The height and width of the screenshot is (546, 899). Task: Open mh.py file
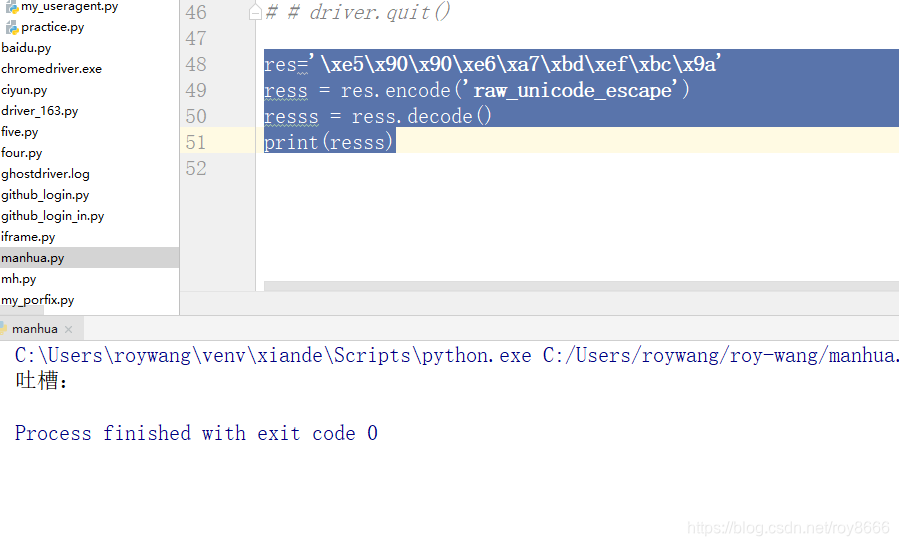[x=19, y=279]
